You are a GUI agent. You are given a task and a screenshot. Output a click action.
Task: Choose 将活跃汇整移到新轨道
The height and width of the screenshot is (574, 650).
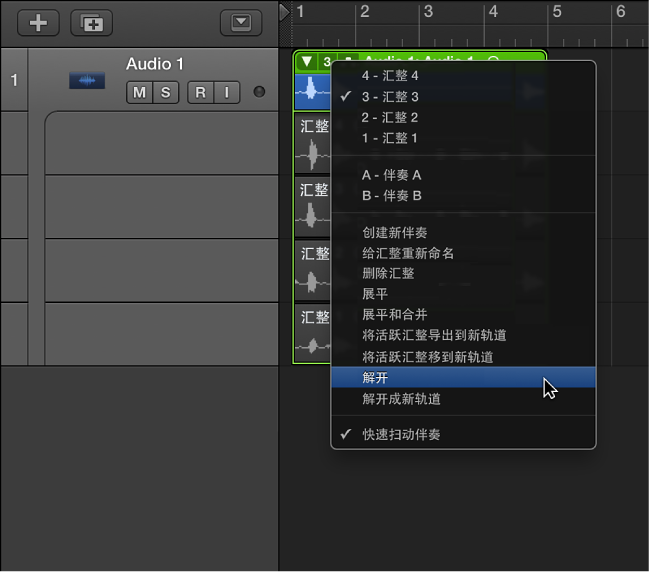point(463,357)
